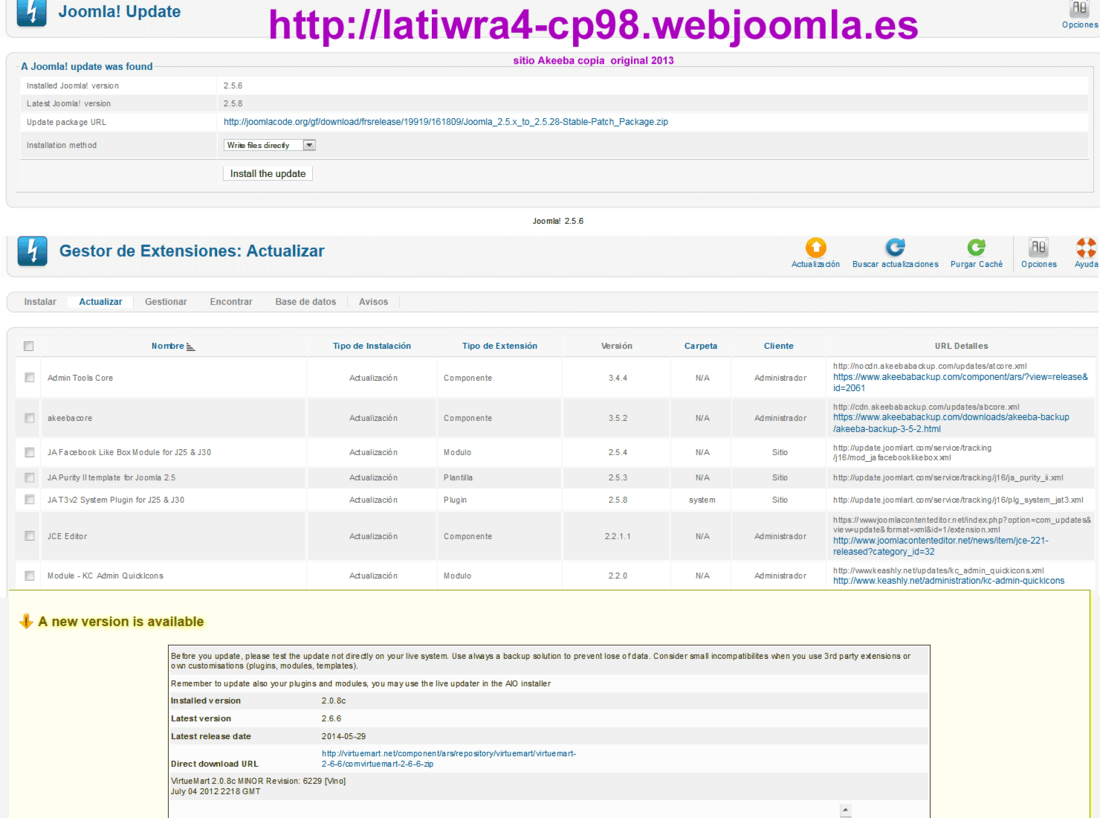Check the akeebacore row checkbox
Screen dimensions: 1100x818
click(29, 418)
